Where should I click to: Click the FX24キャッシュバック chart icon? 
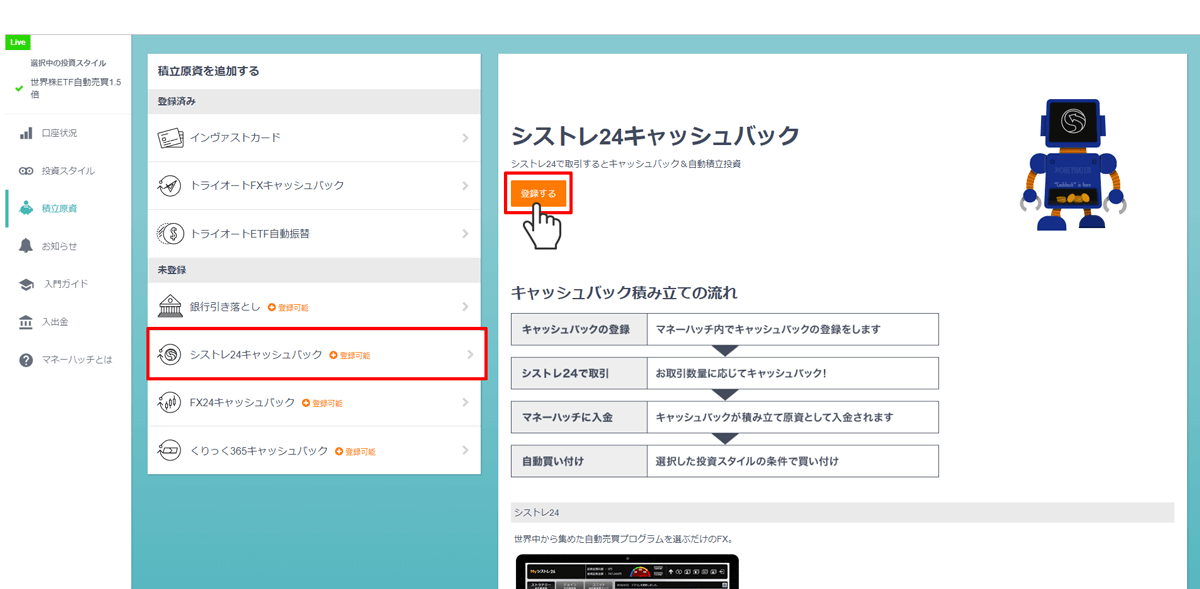click(170, 403)
